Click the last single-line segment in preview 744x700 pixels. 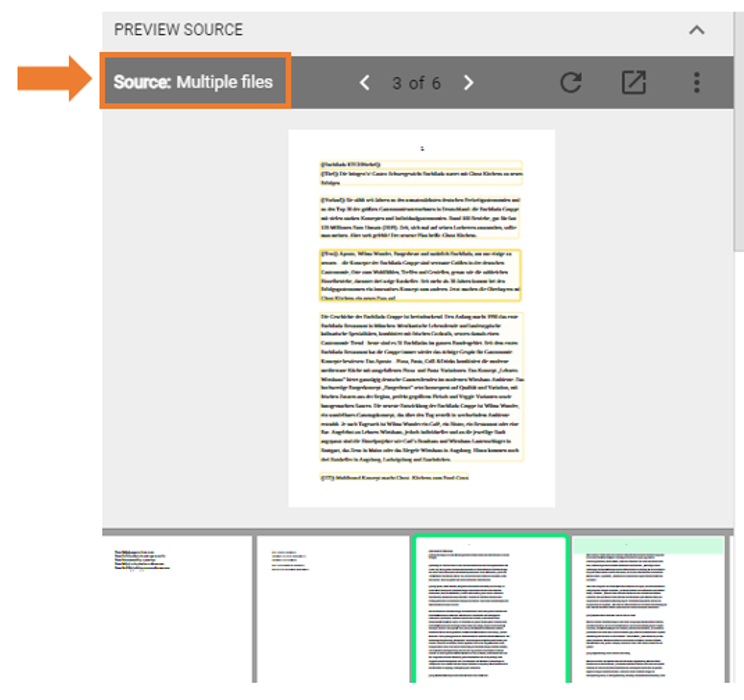(x=394, y=478)
